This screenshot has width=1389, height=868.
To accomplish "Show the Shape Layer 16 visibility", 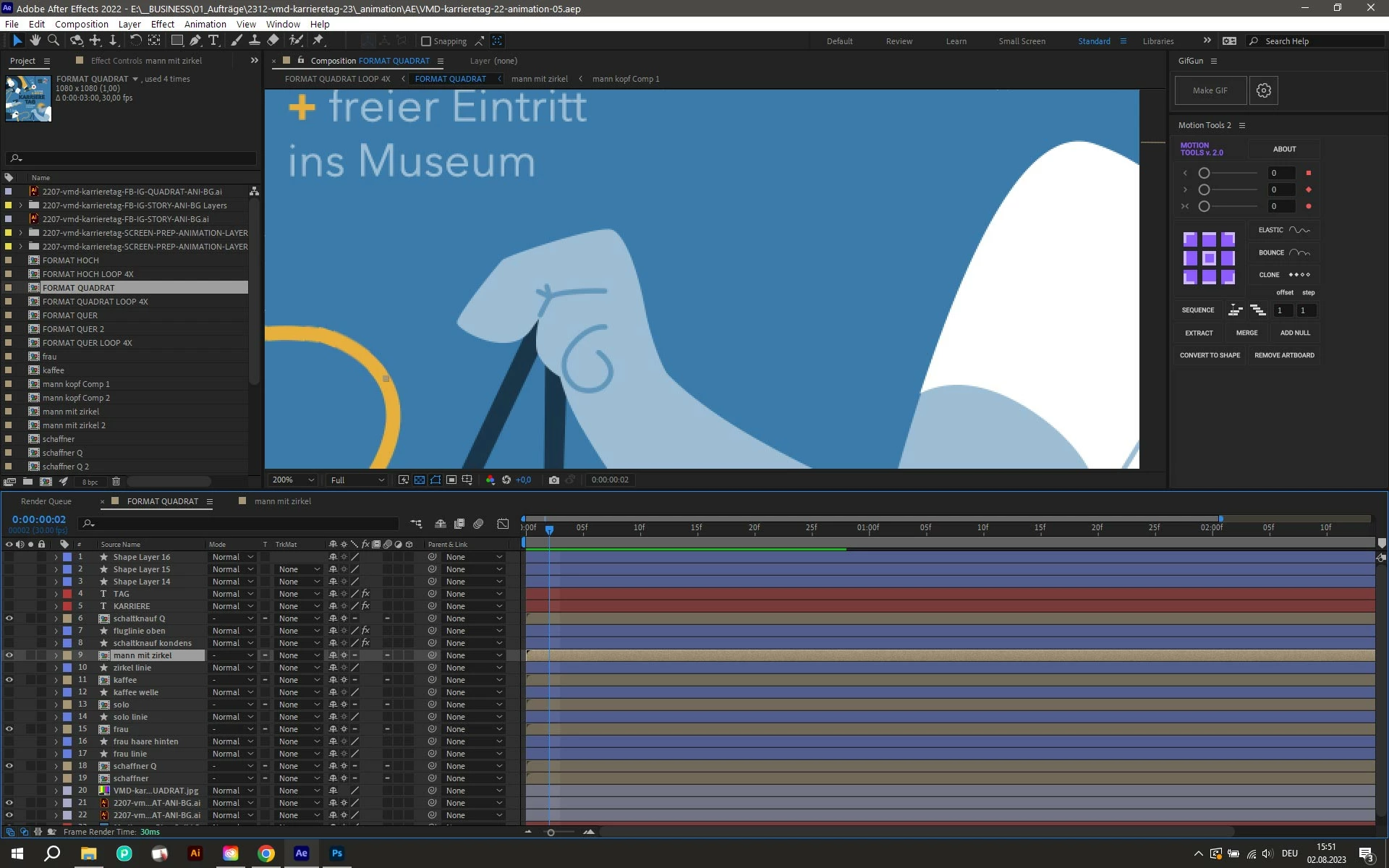I will 9,557.
